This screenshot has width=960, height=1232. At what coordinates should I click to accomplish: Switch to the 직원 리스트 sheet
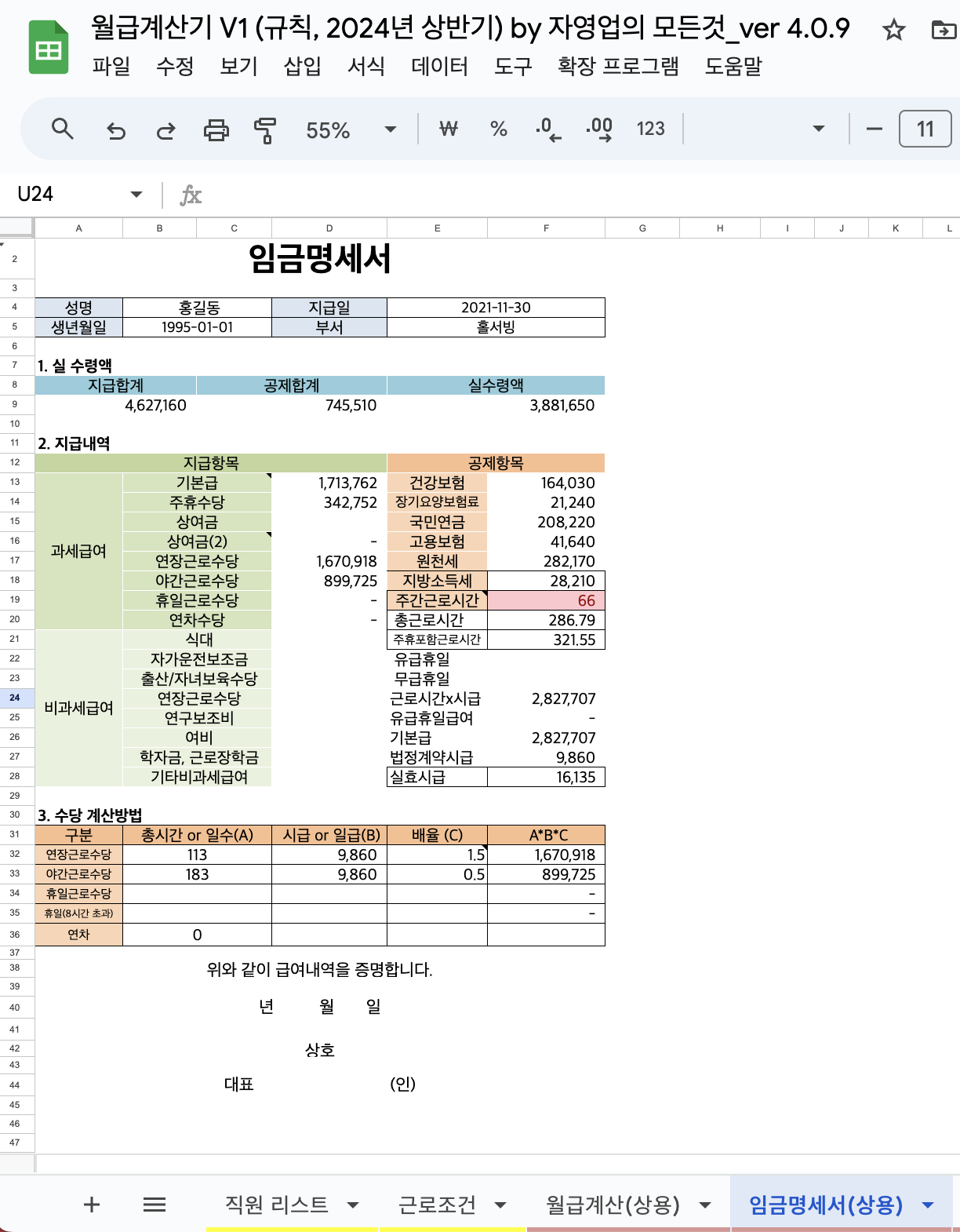pyautogui.click(x=277, y=1205)
